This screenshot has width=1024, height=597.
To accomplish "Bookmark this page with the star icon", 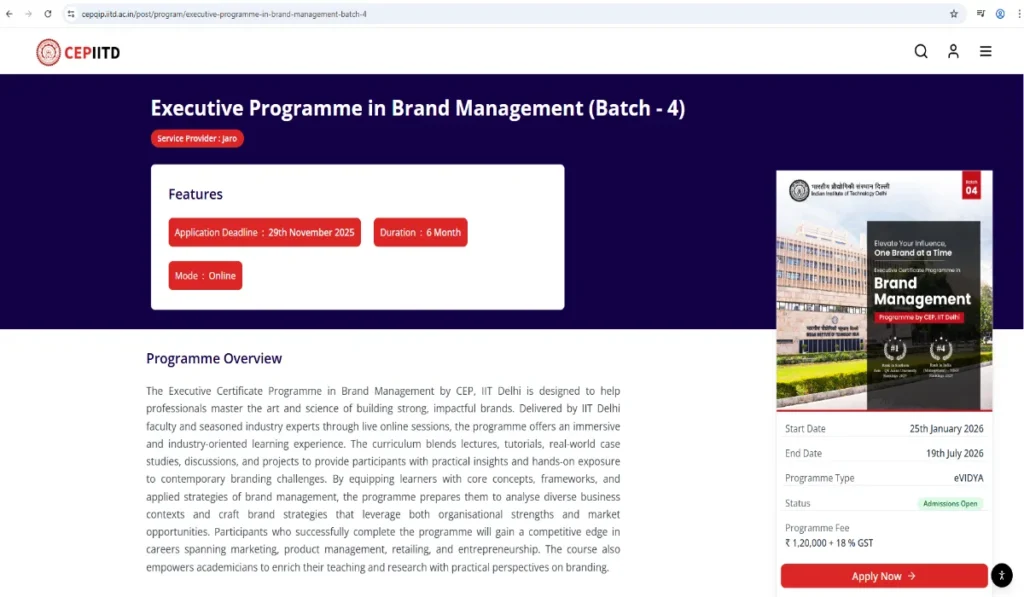I will pos(953,14).
